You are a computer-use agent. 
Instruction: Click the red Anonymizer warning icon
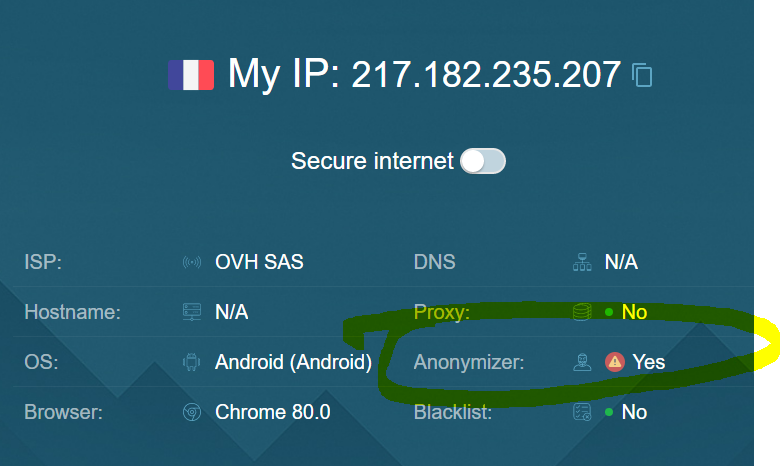pyautogui.click(x=615, y=362)
